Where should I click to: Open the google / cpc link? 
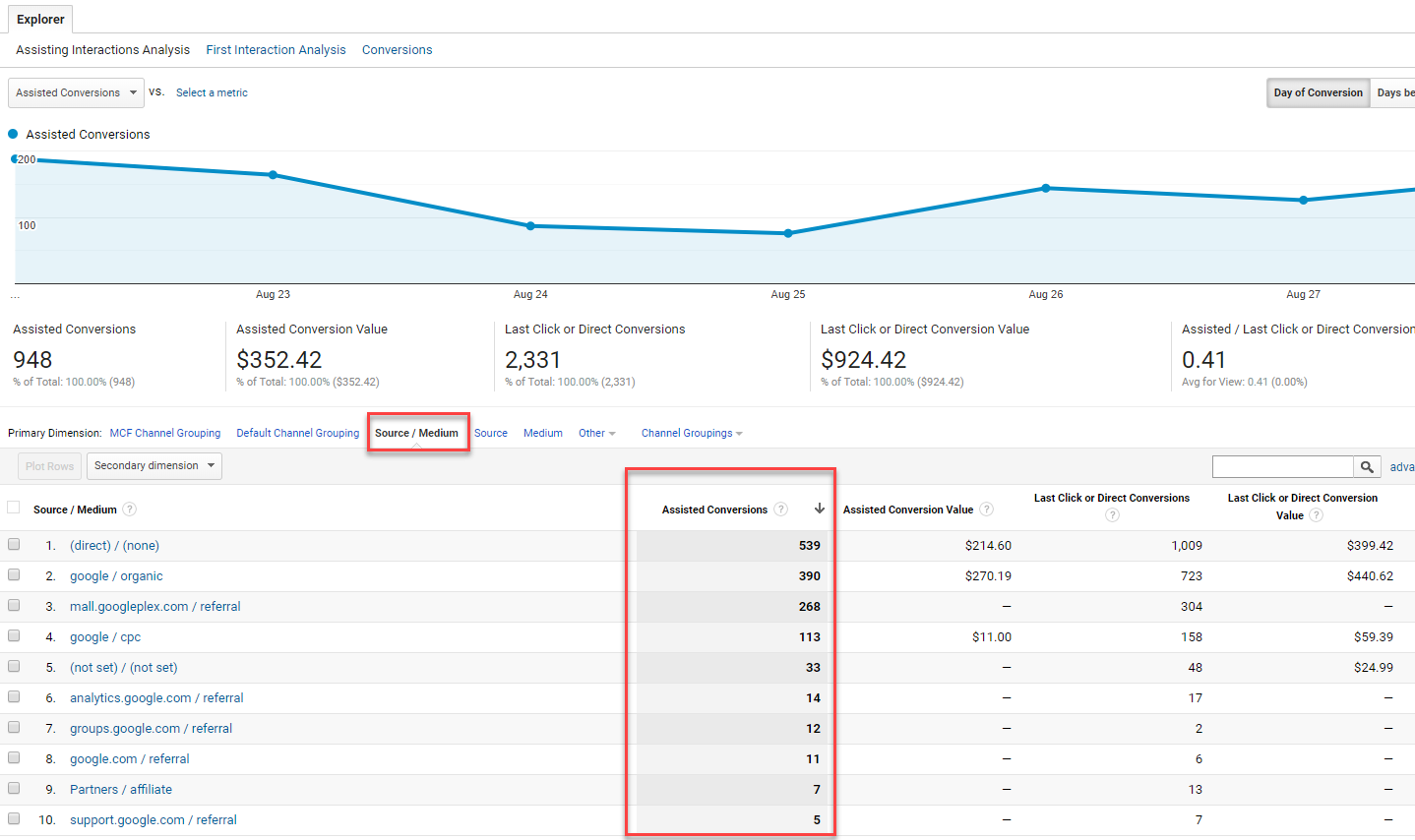coord(105,636)
